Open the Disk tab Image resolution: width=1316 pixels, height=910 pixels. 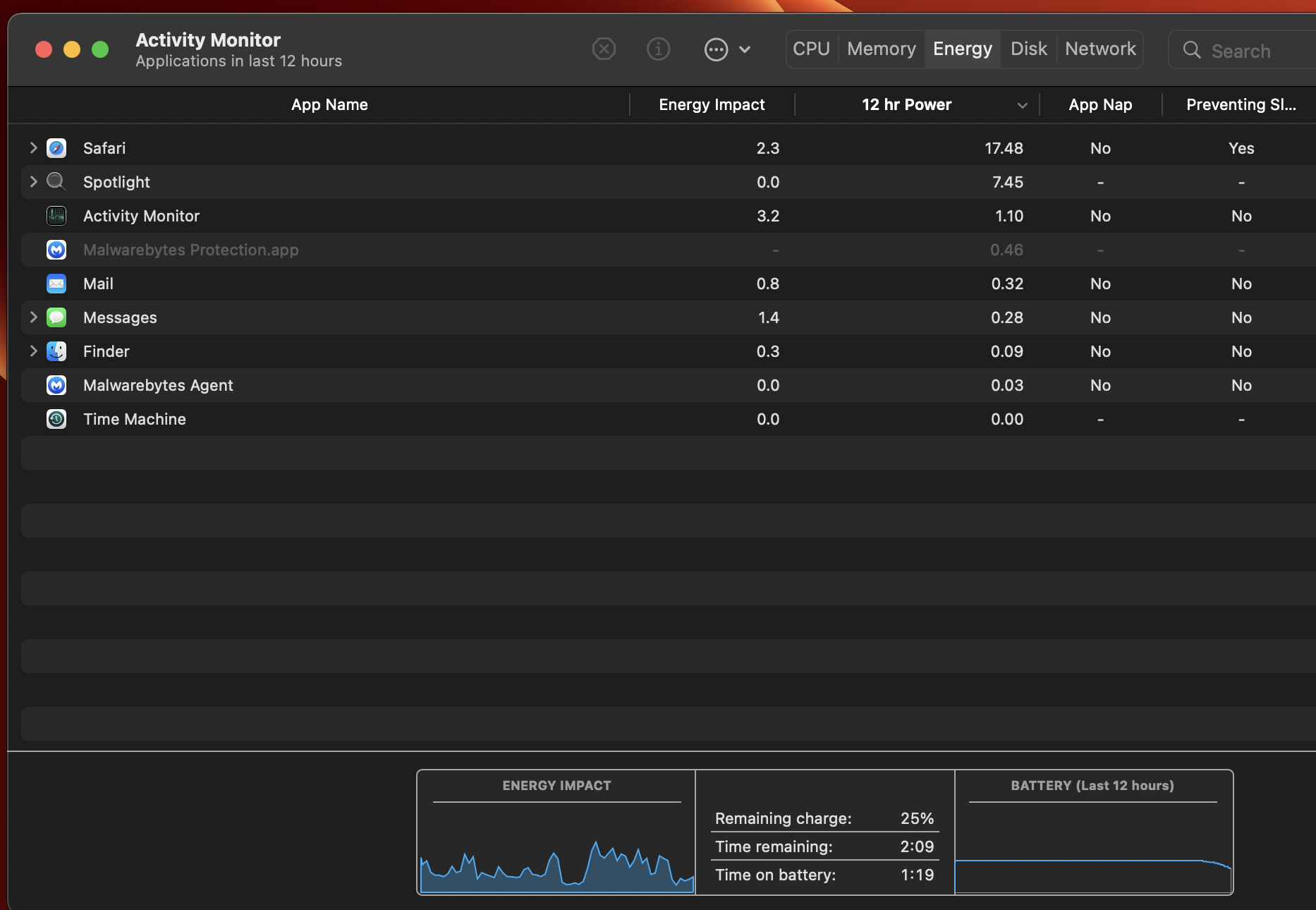click(x=1029, y=49)
